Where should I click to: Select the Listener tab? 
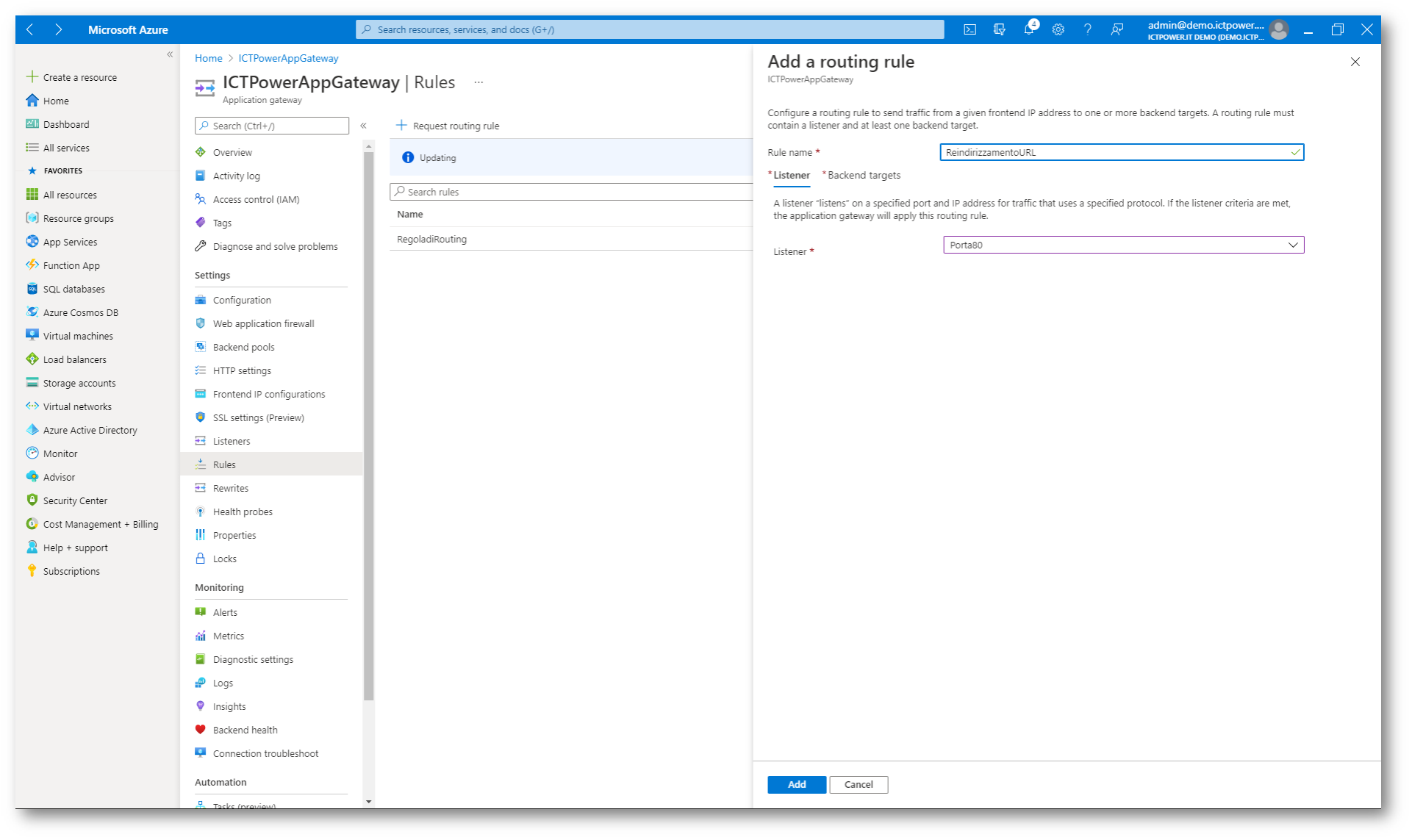click(x=791, y=175)
